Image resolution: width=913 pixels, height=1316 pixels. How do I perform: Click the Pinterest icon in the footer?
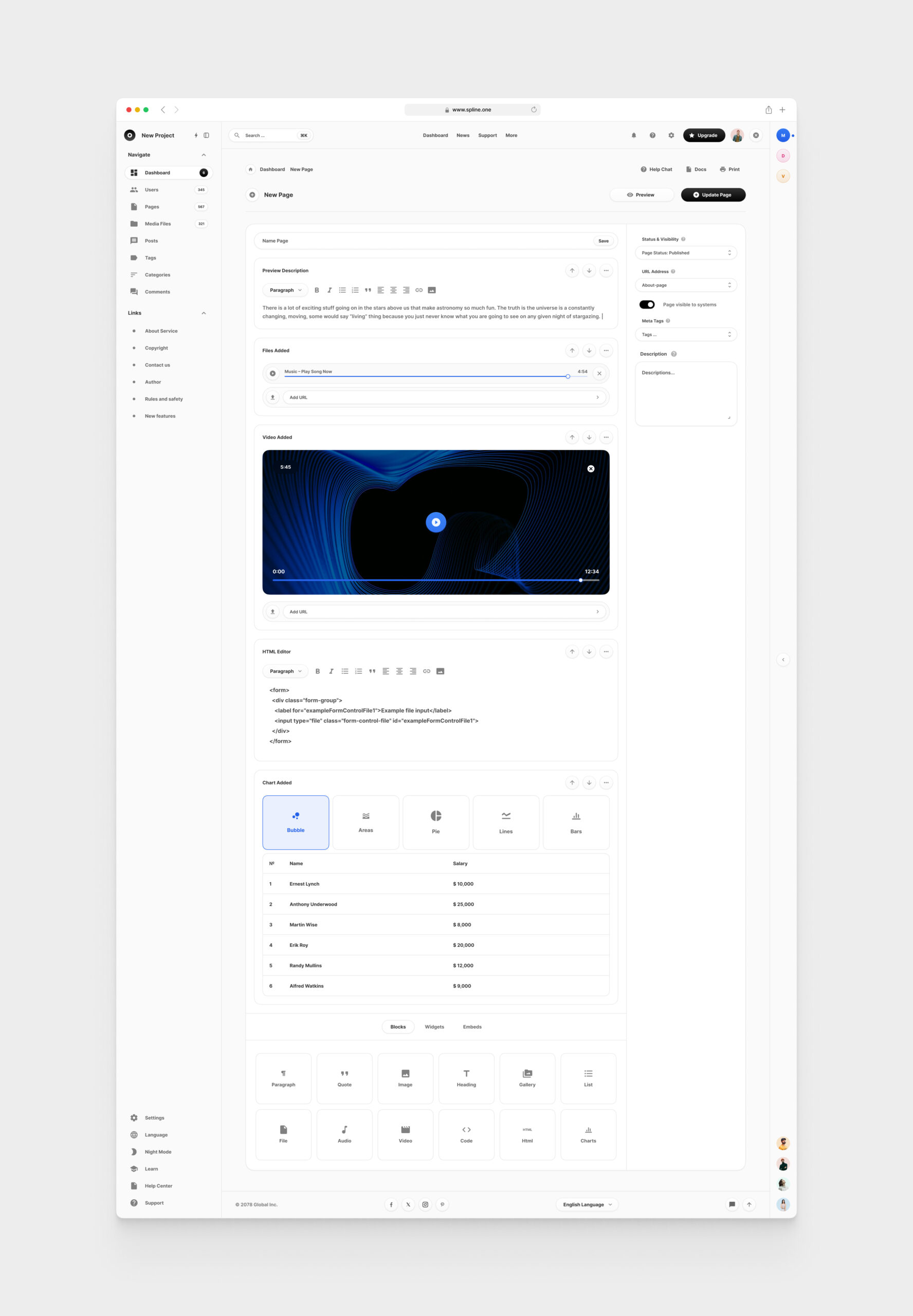pos(442,1204)
